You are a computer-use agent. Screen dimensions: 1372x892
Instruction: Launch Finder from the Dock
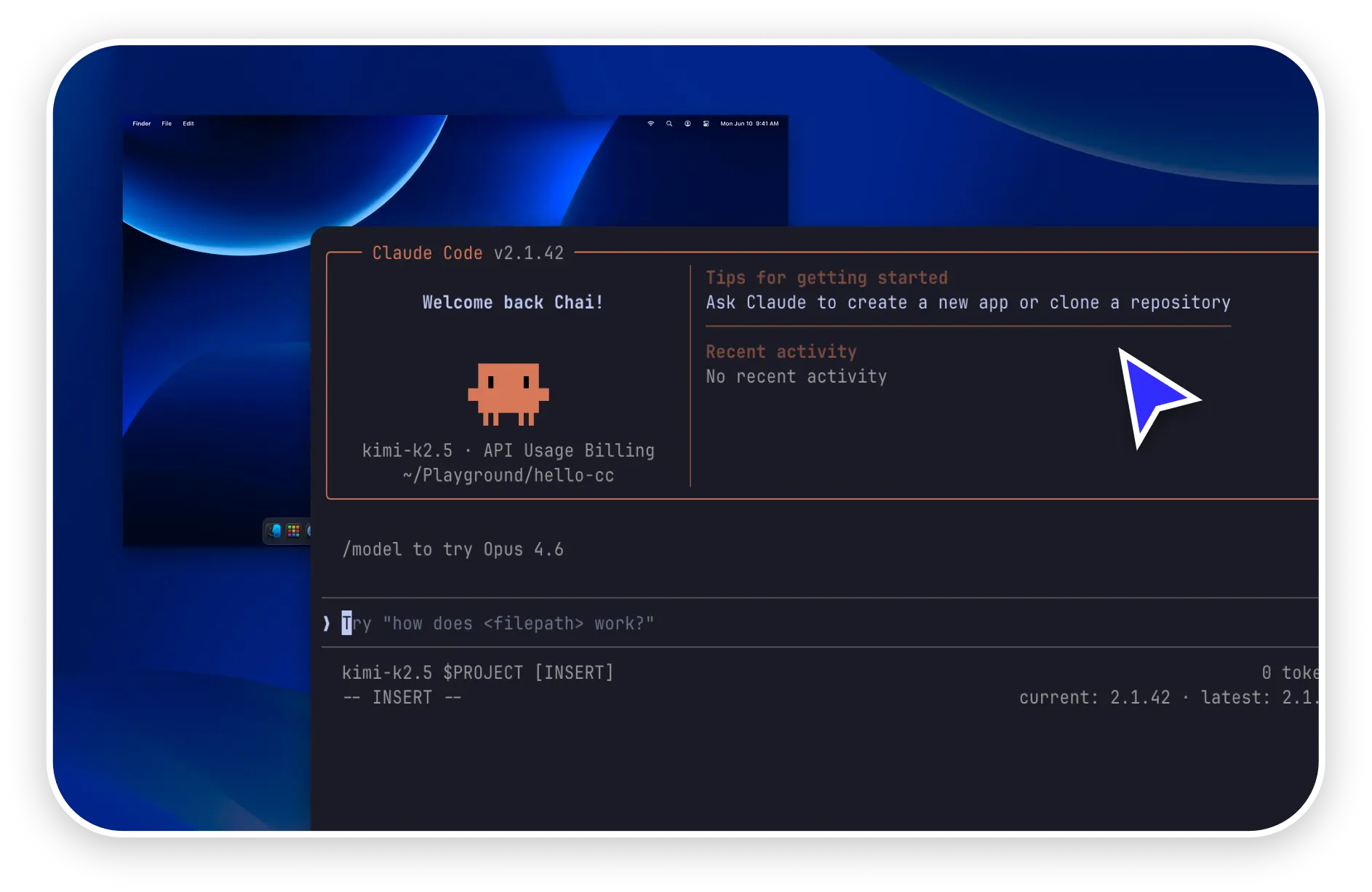[274, 530]
